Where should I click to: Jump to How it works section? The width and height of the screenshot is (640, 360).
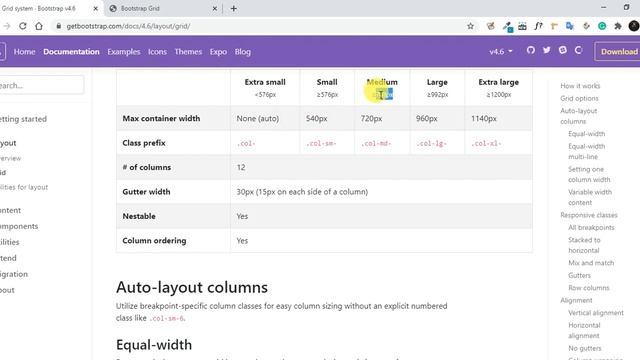click(x=580, y=86)
